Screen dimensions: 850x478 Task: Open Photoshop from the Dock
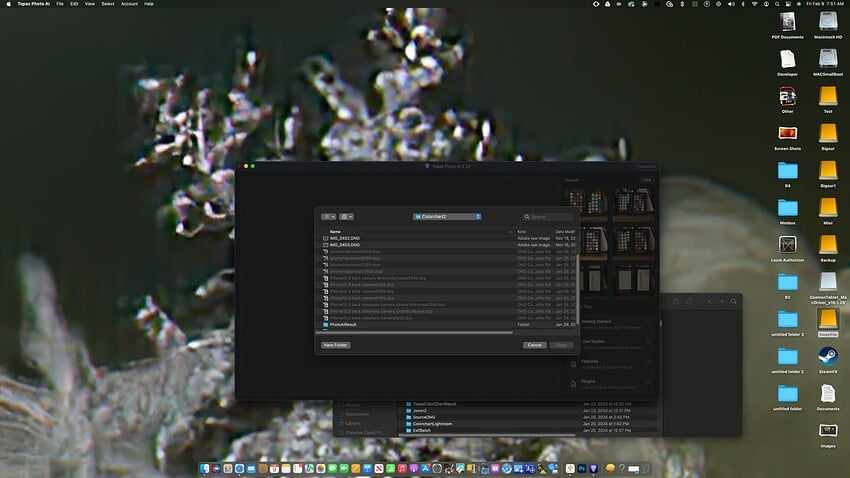[582, 468]
